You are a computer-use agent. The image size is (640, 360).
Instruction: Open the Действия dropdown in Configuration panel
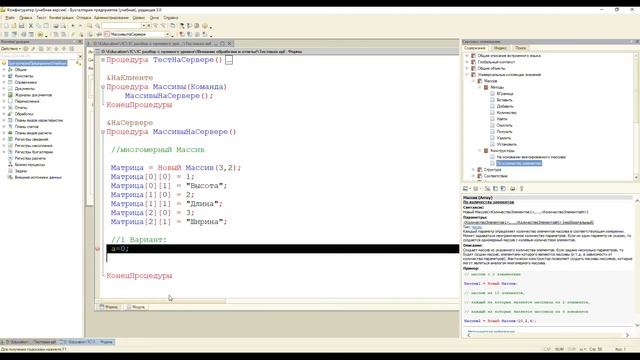coord(11,49)
